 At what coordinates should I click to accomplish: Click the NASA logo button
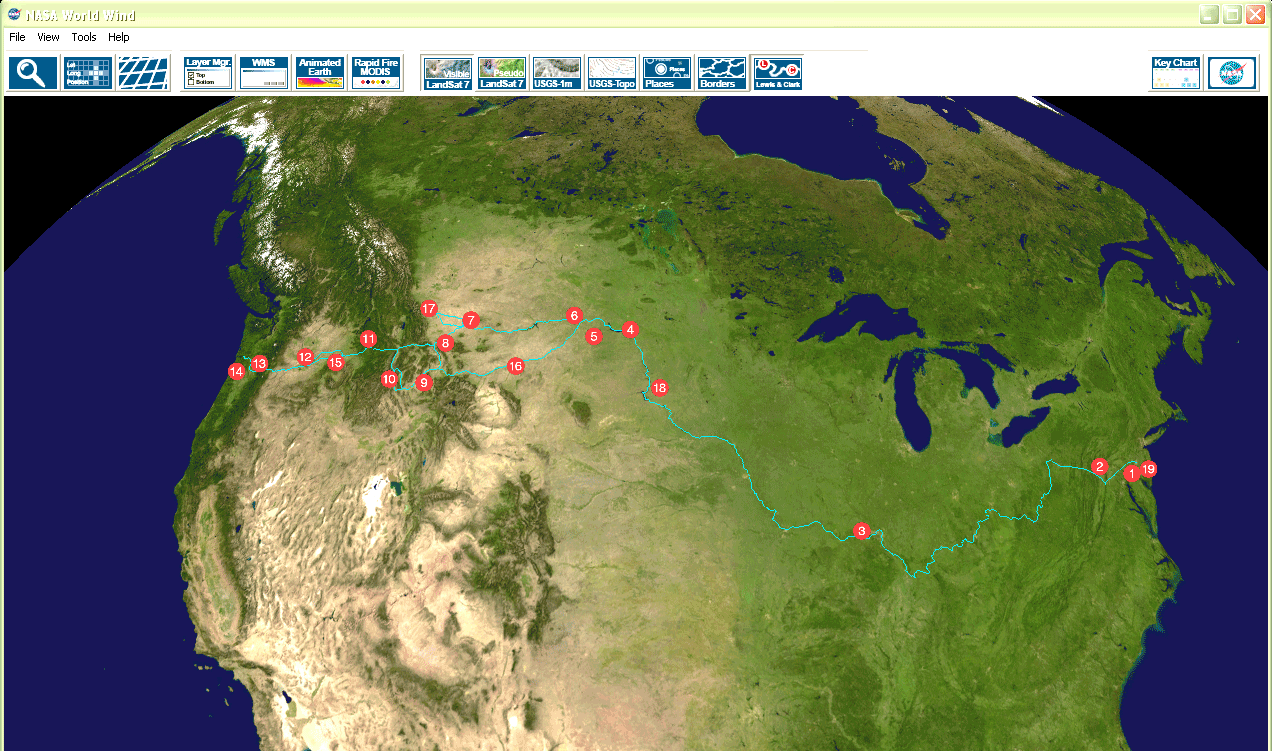coord(1232,73)
